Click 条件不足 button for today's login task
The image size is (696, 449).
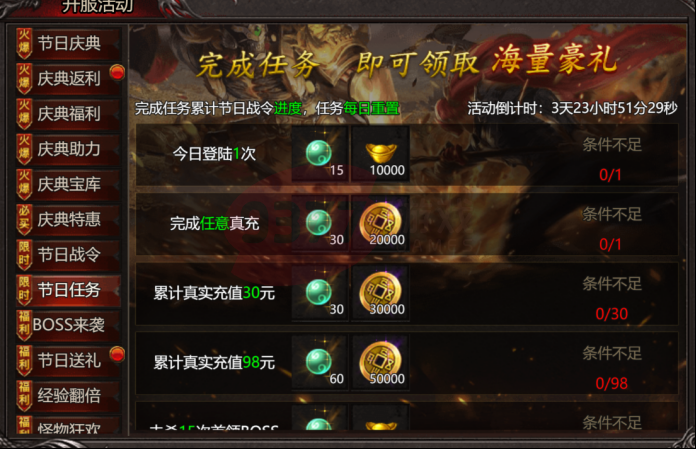612,145
